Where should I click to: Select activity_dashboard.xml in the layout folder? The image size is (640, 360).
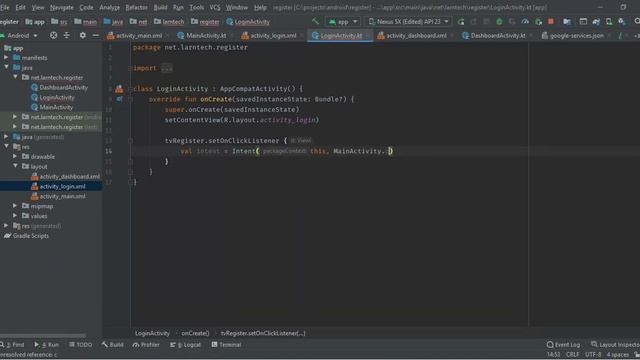pos(65,176)
